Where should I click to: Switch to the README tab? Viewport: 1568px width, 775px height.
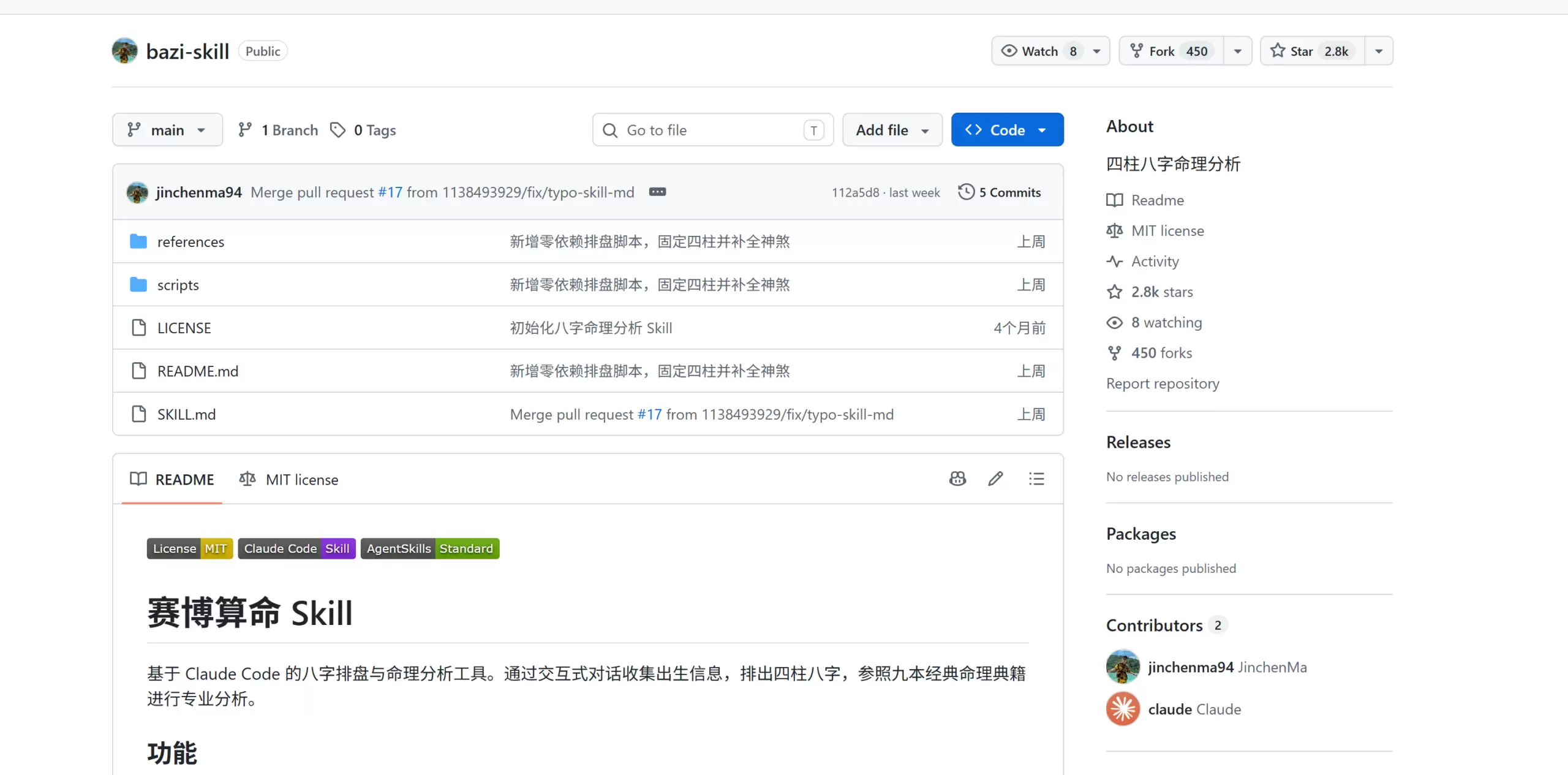172,479
